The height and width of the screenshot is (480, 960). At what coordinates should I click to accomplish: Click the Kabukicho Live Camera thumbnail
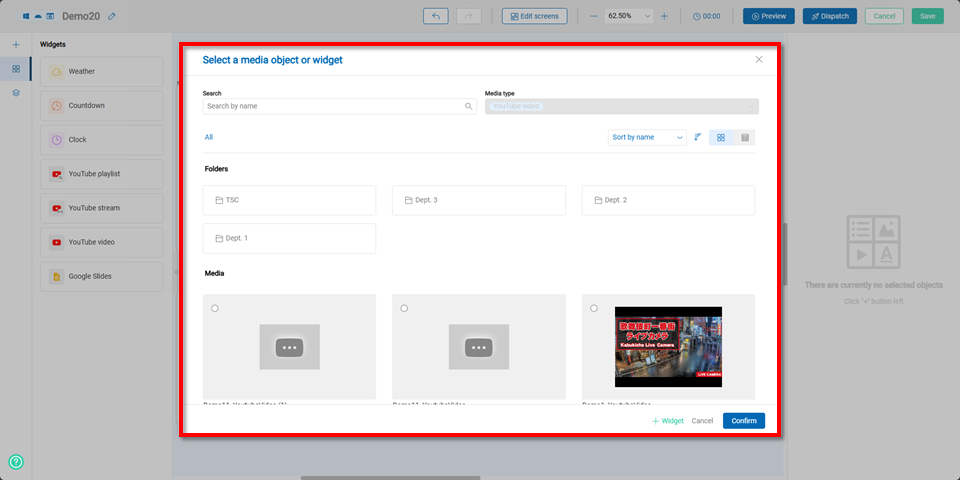point(668,346)
